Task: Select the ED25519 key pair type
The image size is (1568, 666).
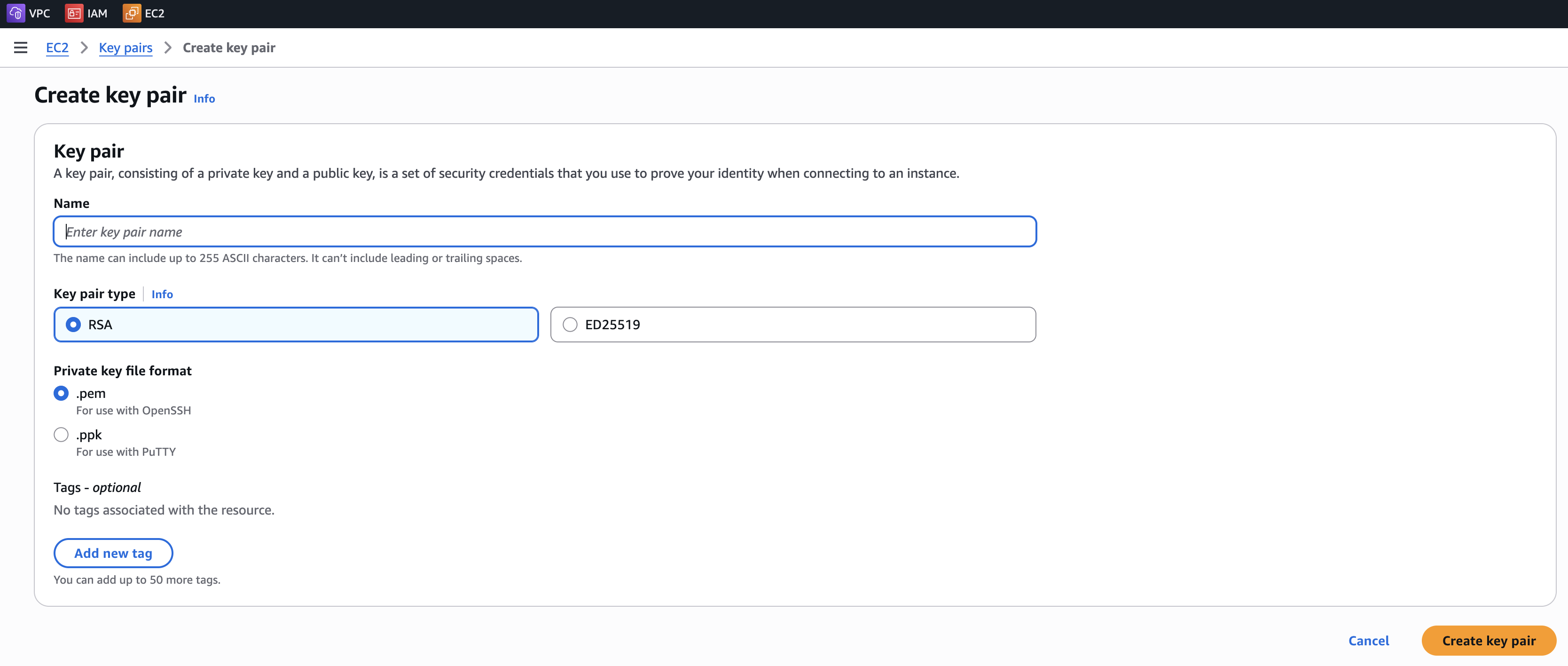Action: [570, 324]
